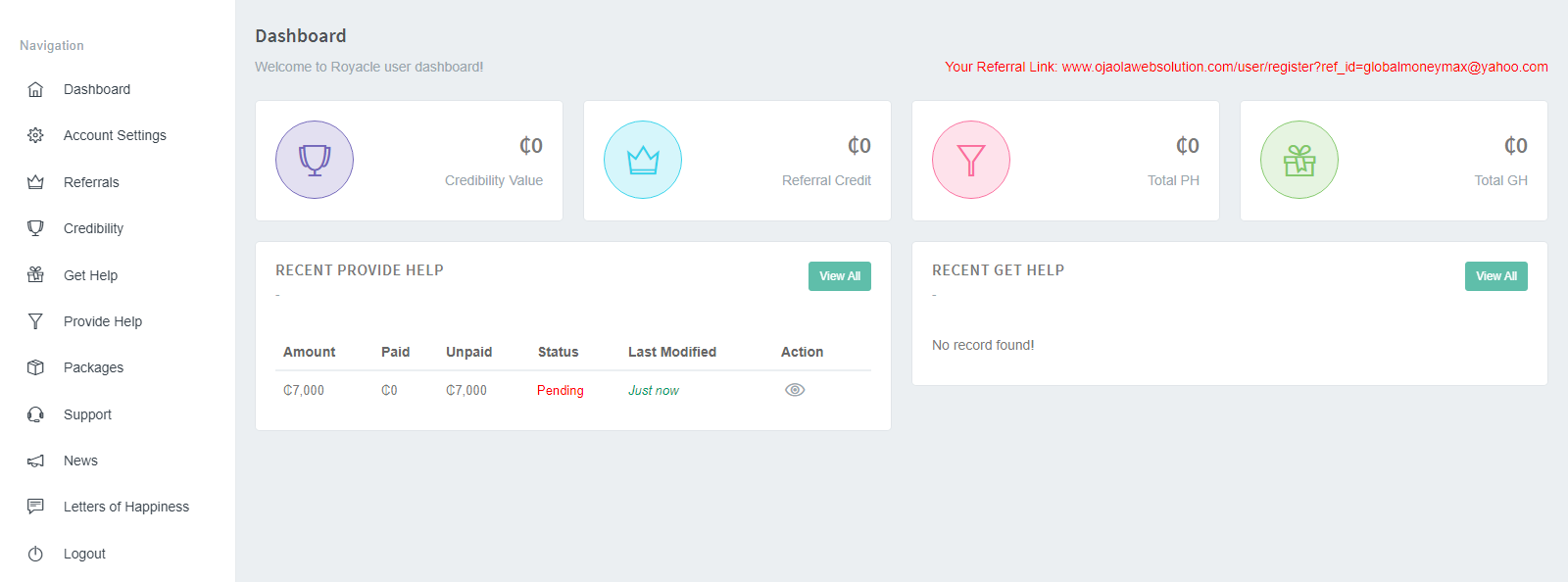Click the headset icon next to Support
The width and height of the screenshot is (1568, 582).
pyautogui.click(x=35, y=414)
